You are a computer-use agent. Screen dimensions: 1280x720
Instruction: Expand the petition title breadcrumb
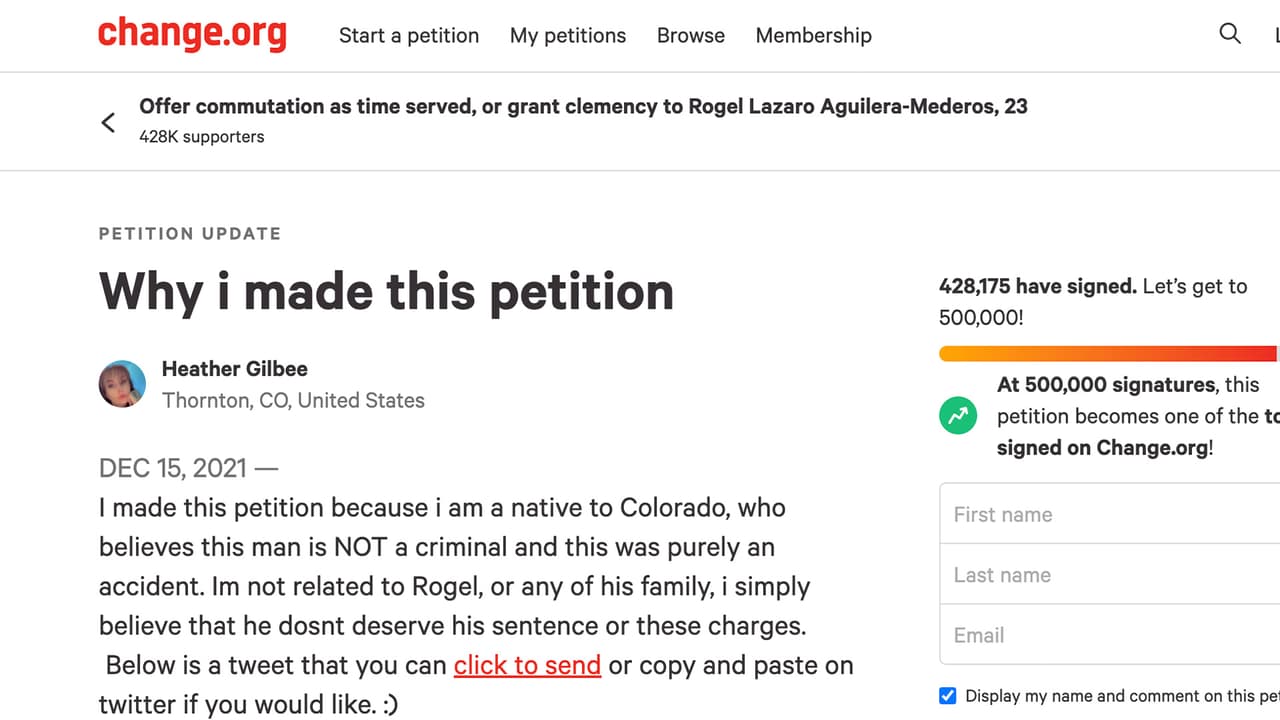pos(583,106)
